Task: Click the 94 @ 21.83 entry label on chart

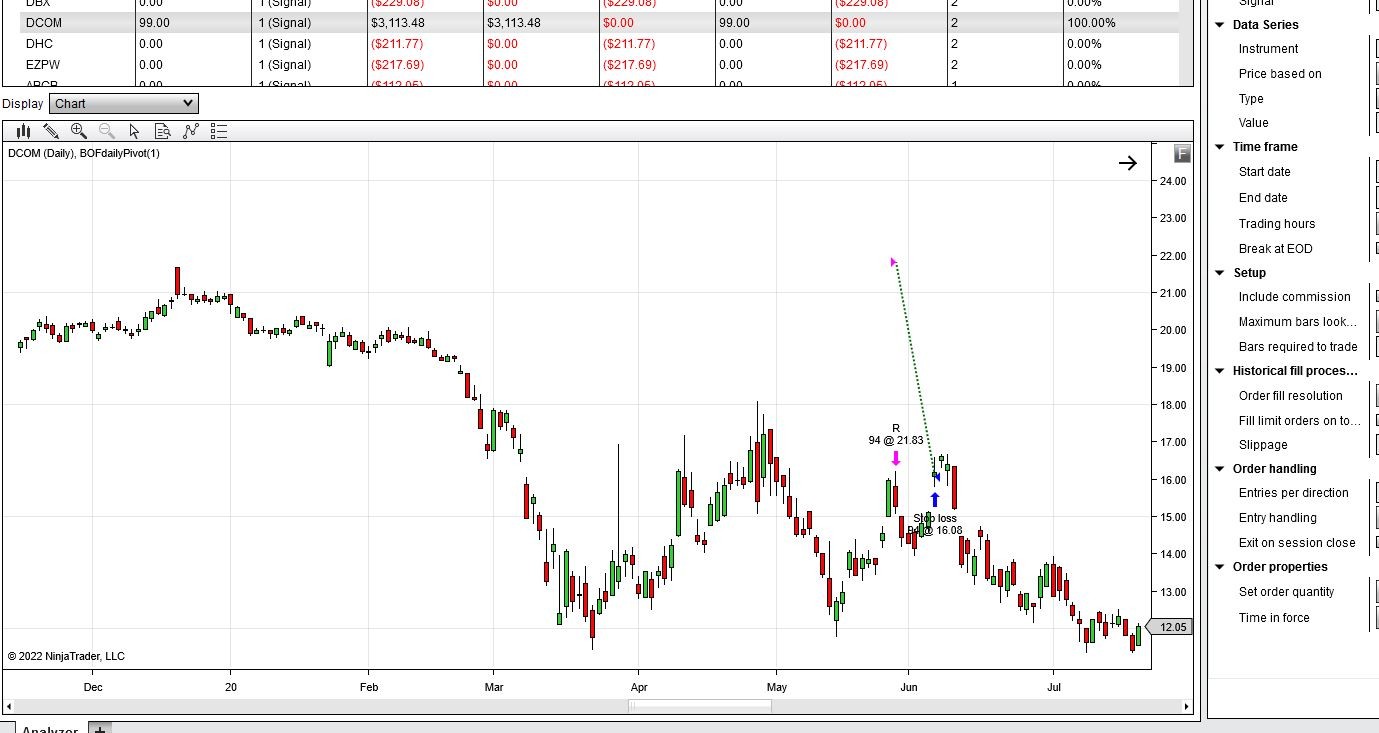Action: pyautogui.click(x=896, y=441)
